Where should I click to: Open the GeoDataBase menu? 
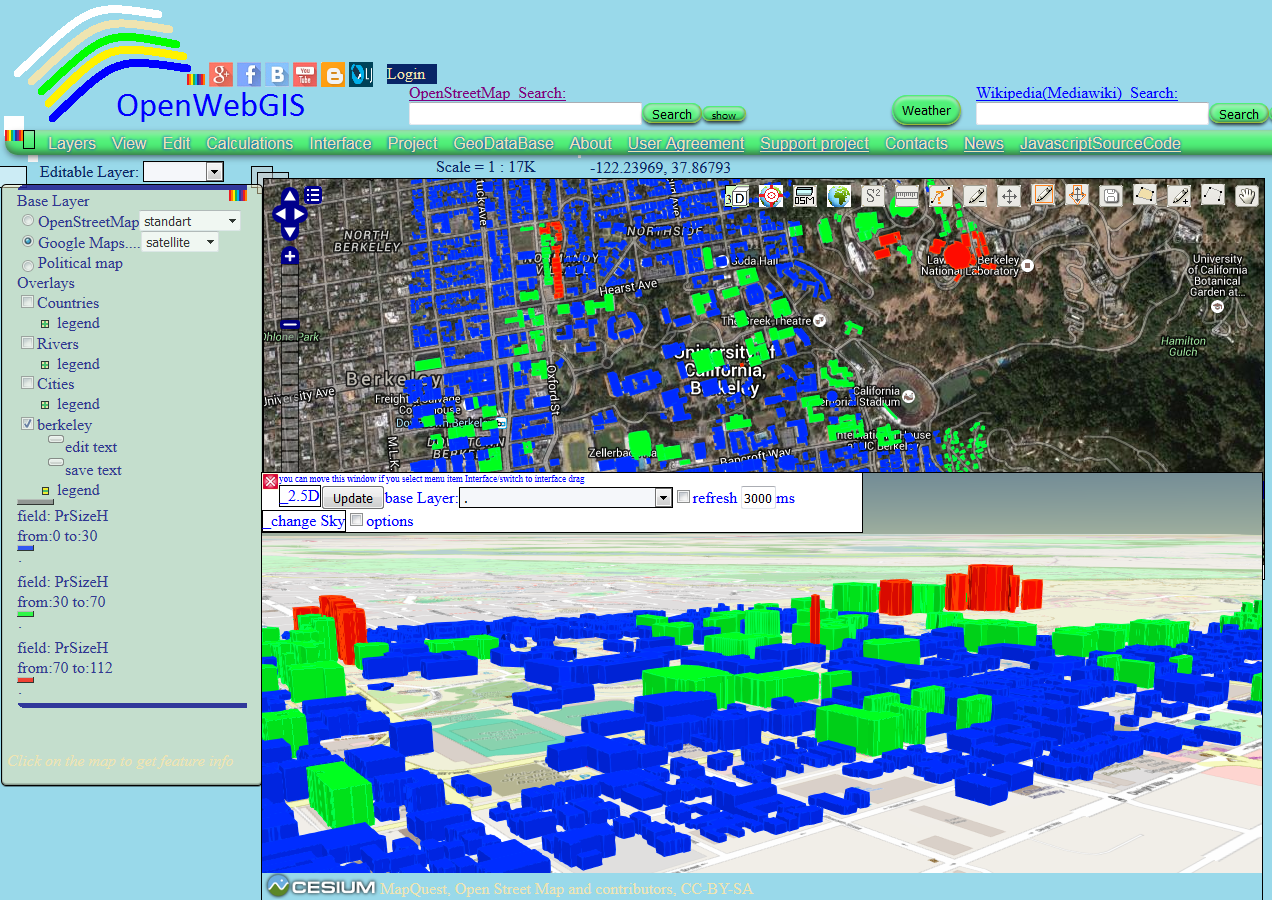503,143
